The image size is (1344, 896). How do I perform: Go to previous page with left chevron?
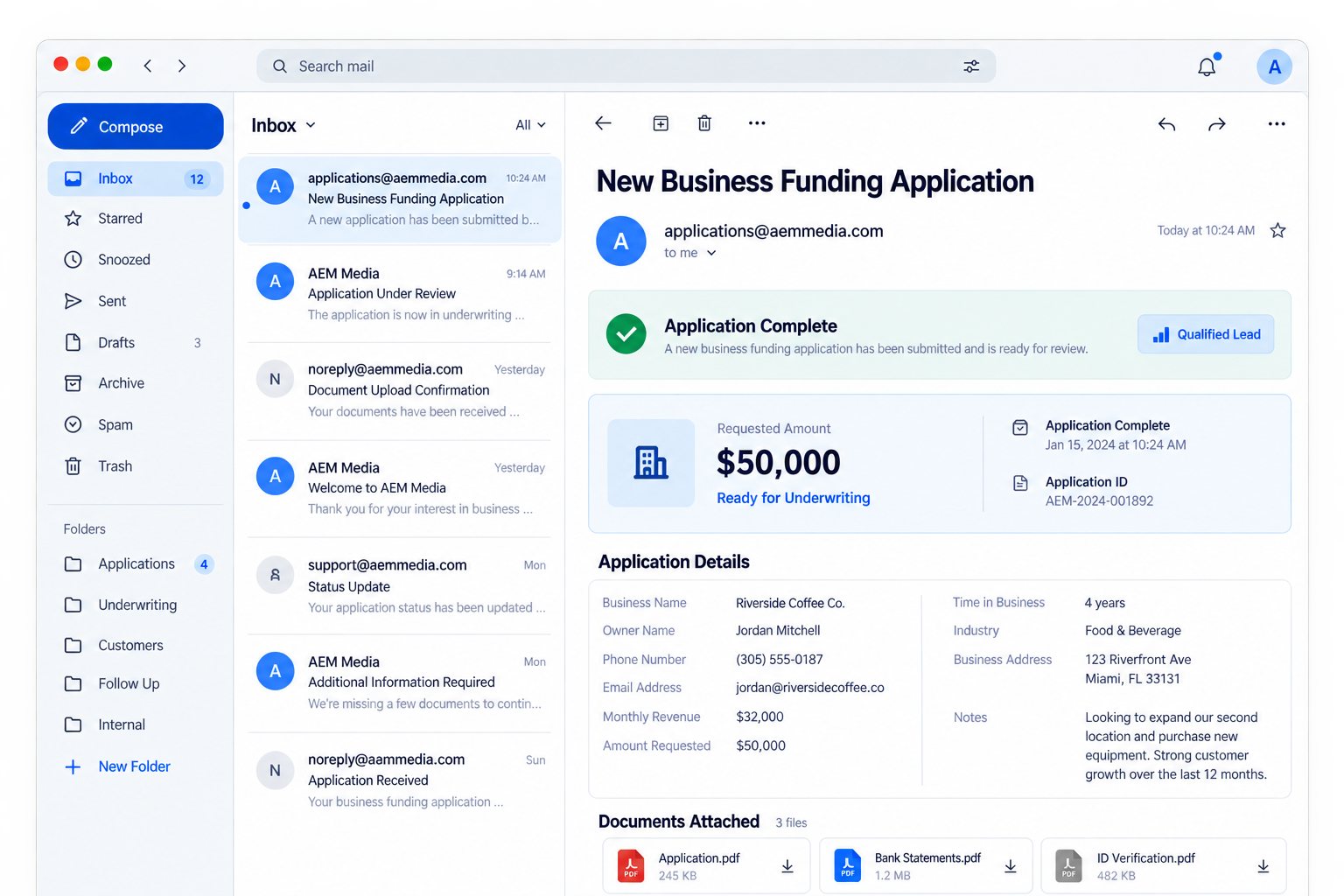click(148, 66)
